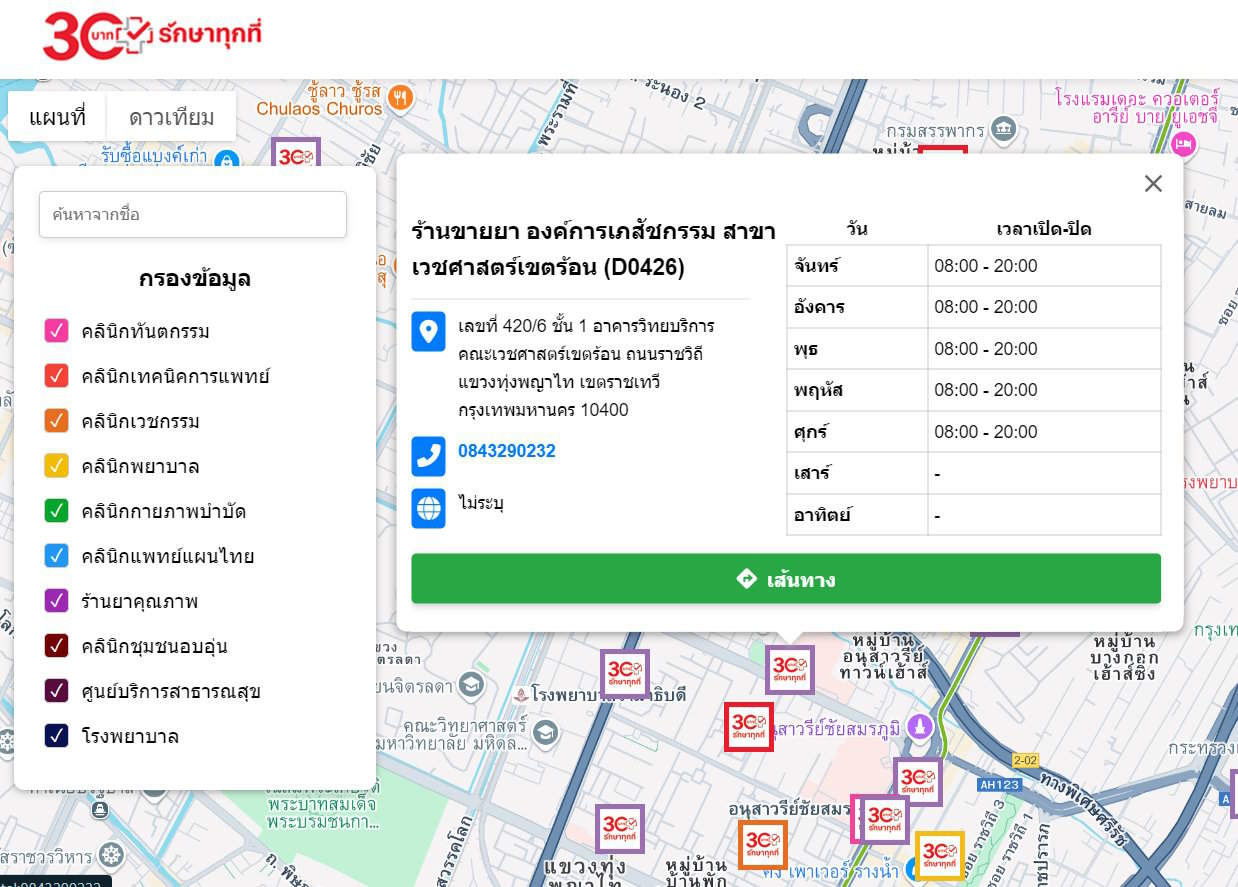This screenshot has width=1238, height=887.
Task: Click the location pin icon in the pharmacy card
Action: 428,333
